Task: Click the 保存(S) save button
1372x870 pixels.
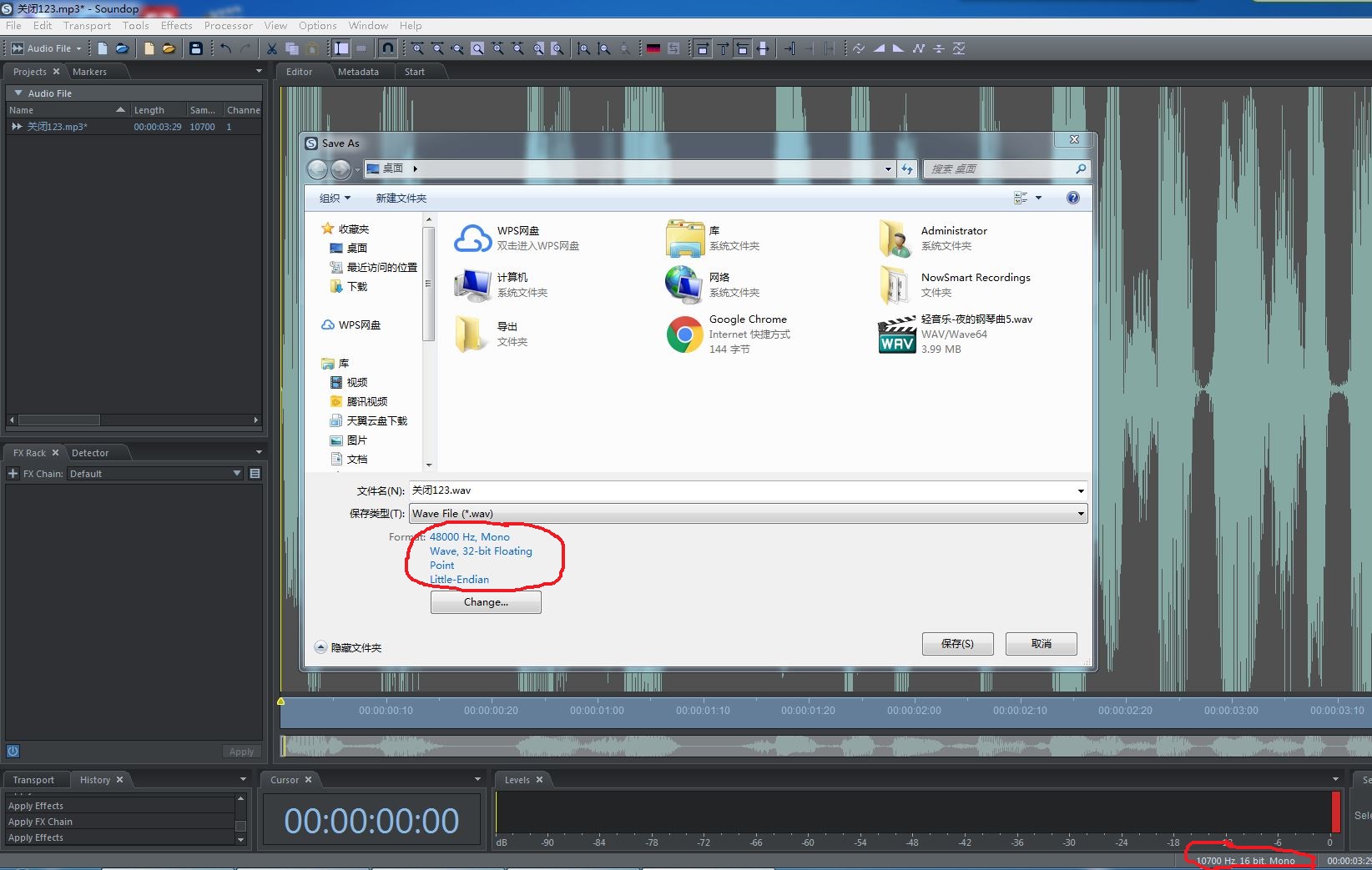Action: [957, 644]
